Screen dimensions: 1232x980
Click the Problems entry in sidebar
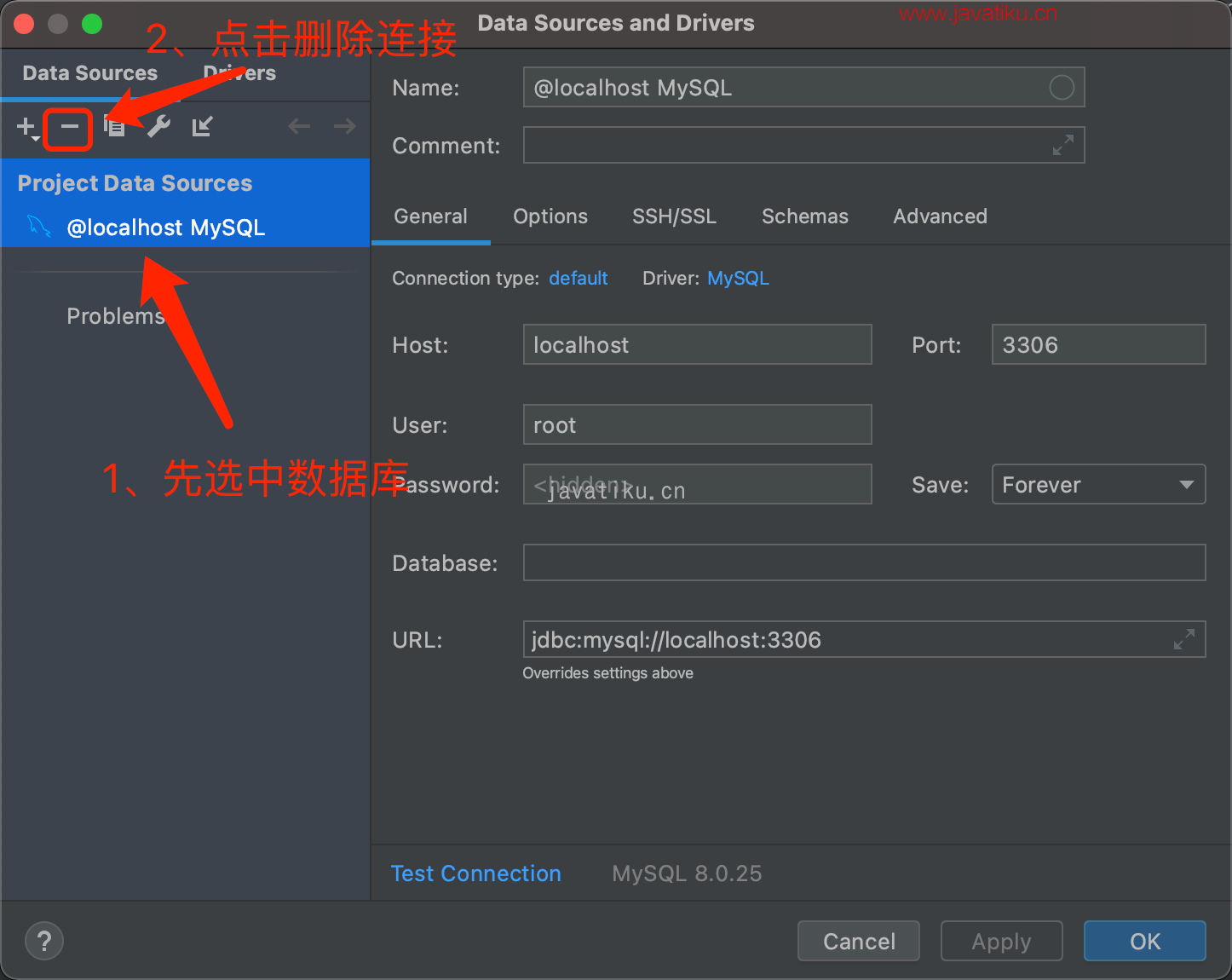click(115, 316)
